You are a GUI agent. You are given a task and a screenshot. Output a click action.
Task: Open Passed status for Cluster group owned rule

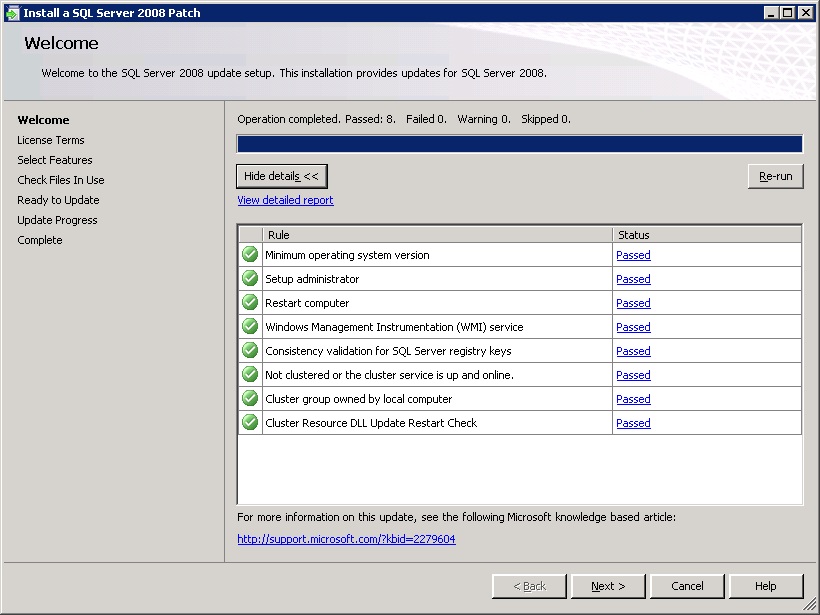tap(633, 400)
